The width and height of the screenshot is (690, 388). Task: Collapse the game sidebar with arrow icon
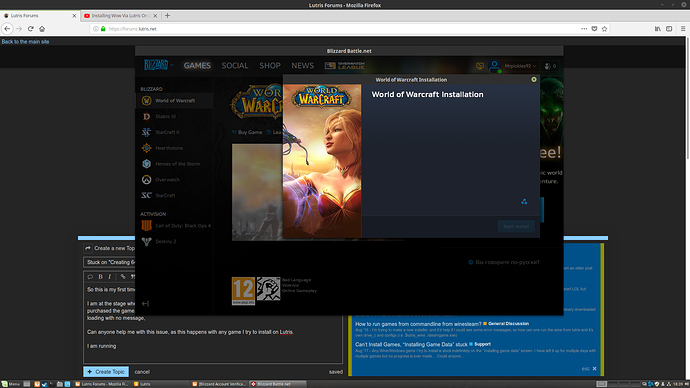[x=146, y=304]
